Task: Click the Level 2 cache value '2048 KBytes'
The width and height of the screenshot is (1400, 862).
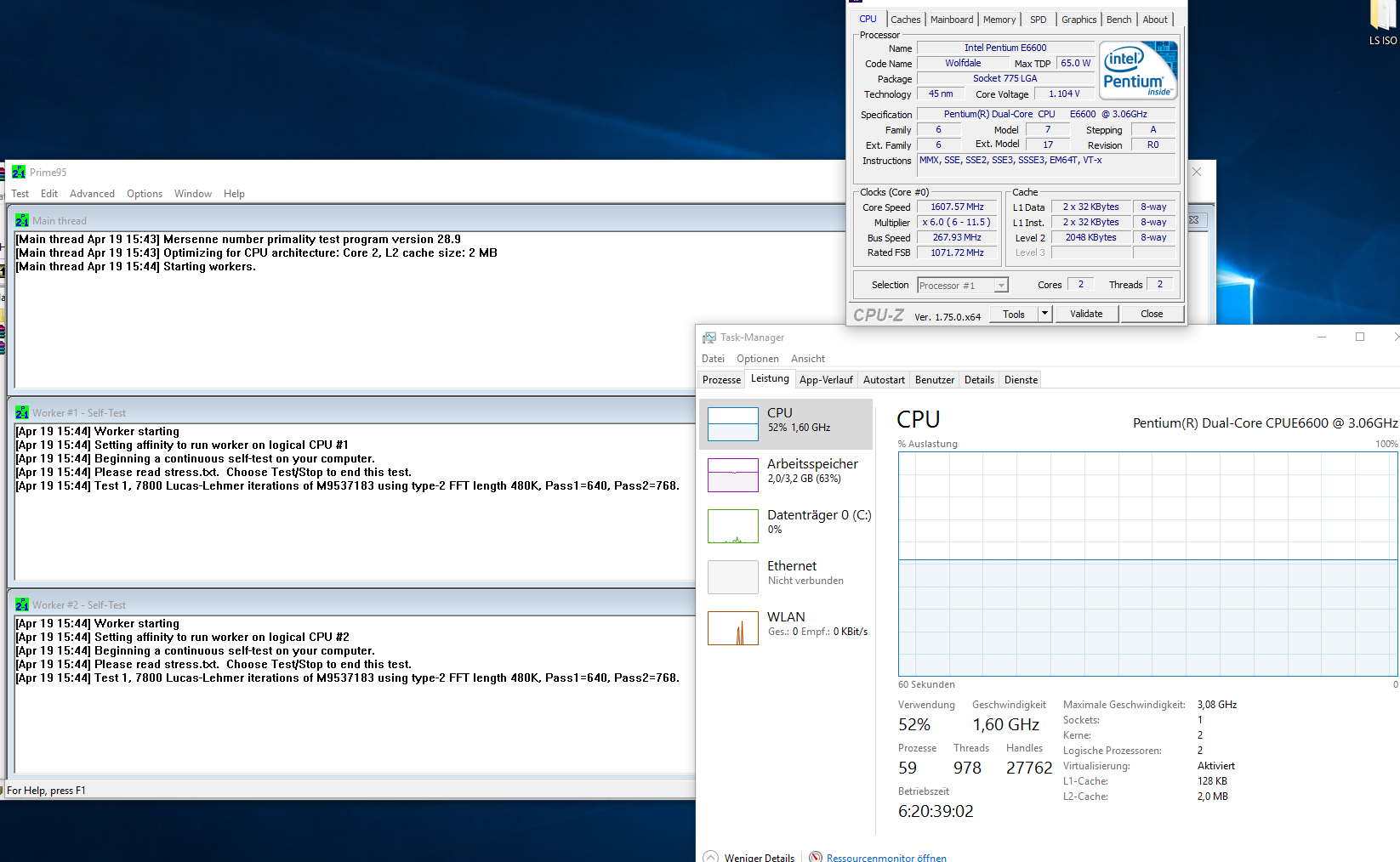Action: click(x=1091, y=237)
